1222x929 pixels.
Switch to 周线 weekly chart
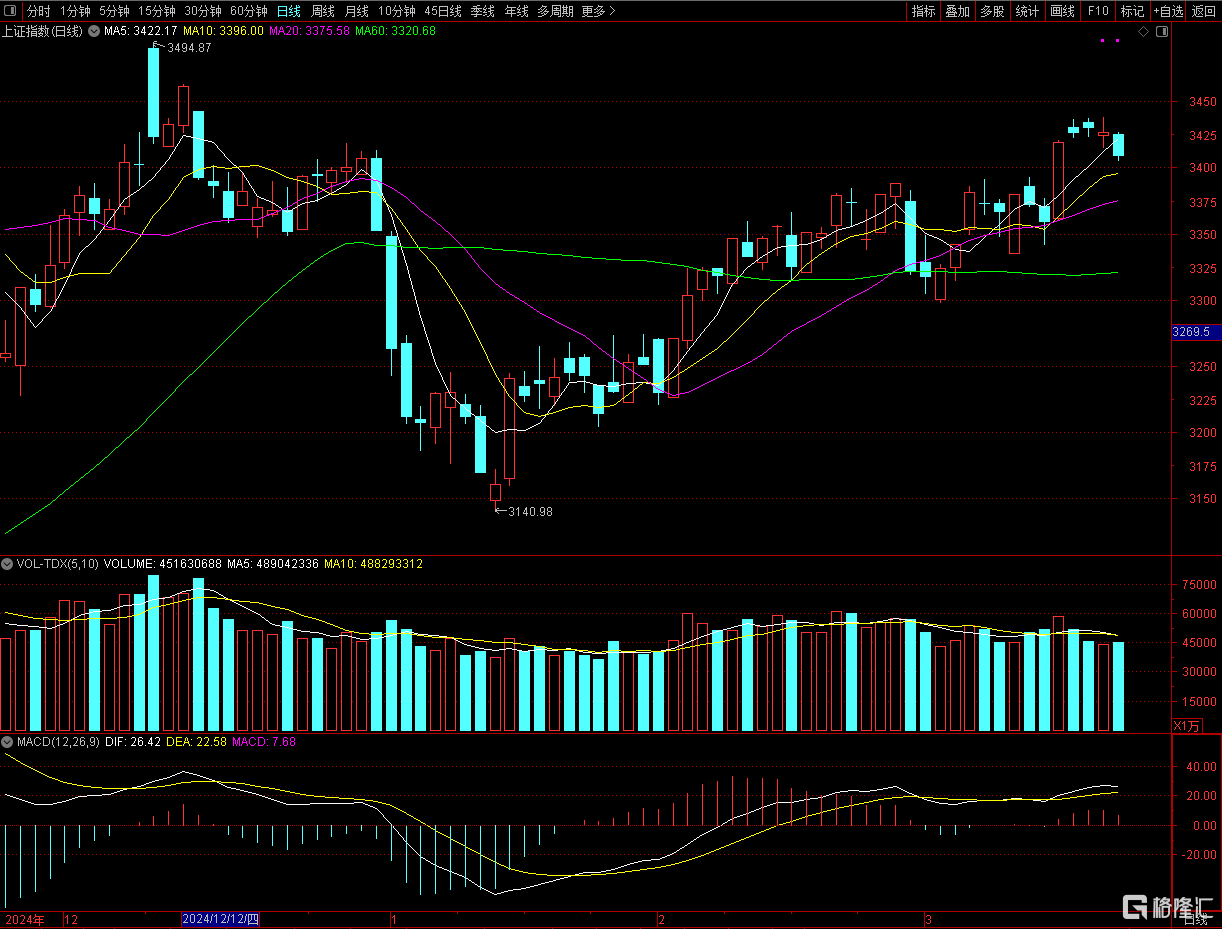(x=322, y=11)
